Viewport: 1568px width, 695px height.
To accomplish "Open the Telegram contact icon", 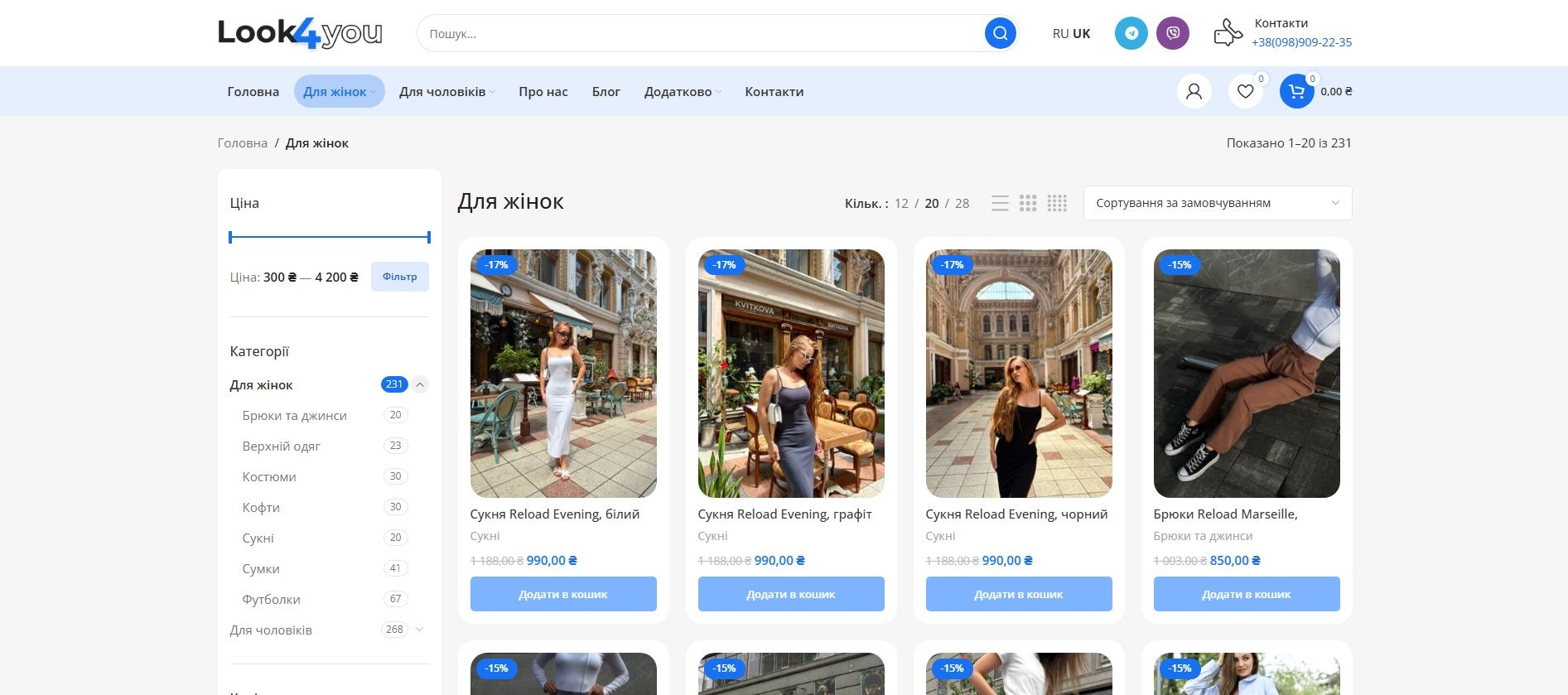I will coord(1131,34).
